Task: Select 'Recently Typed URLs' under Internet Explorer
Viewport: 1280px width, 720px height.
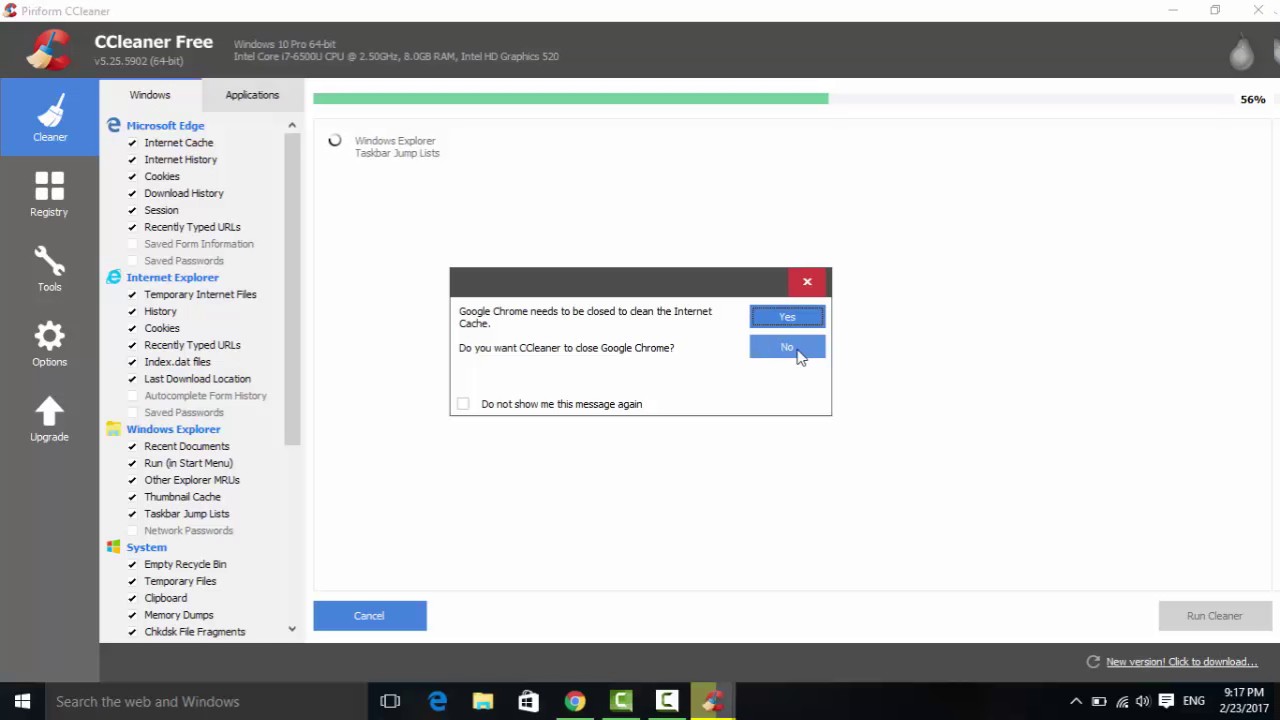Action: [x=192, y=345]
